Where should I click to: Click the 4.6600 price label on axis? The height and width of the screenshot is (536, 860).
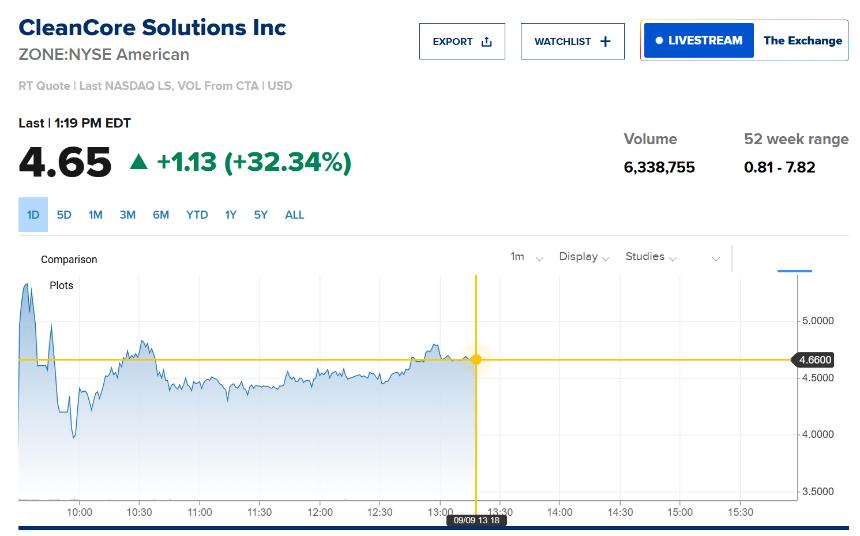tap(814, 360)
